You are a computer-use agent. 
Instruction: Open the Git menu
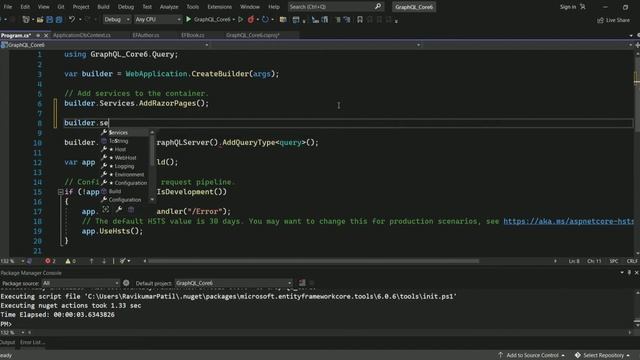(x=61, y=7)
